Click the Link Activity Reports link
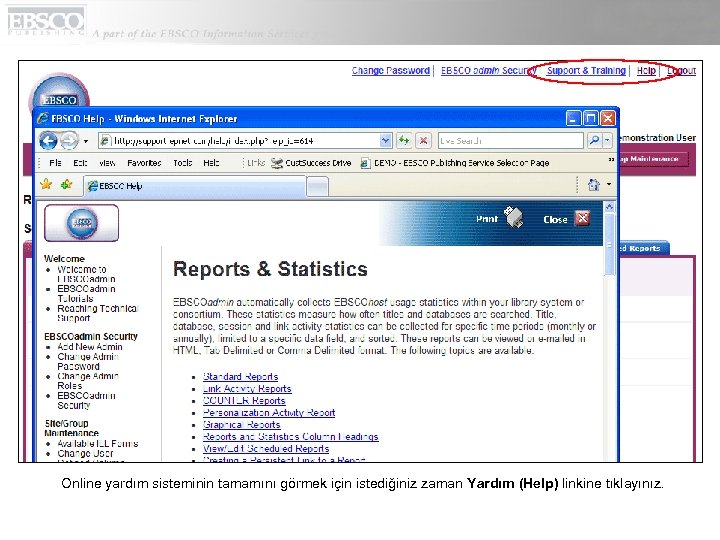 [x=247, y=389]
